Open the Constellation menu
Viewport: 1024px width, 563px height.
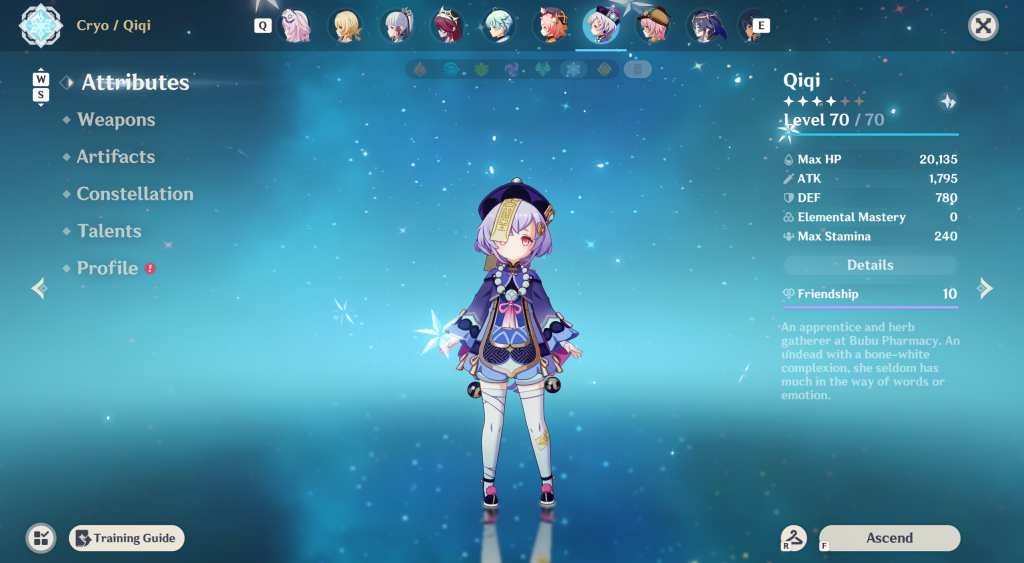tap(135, 194)
